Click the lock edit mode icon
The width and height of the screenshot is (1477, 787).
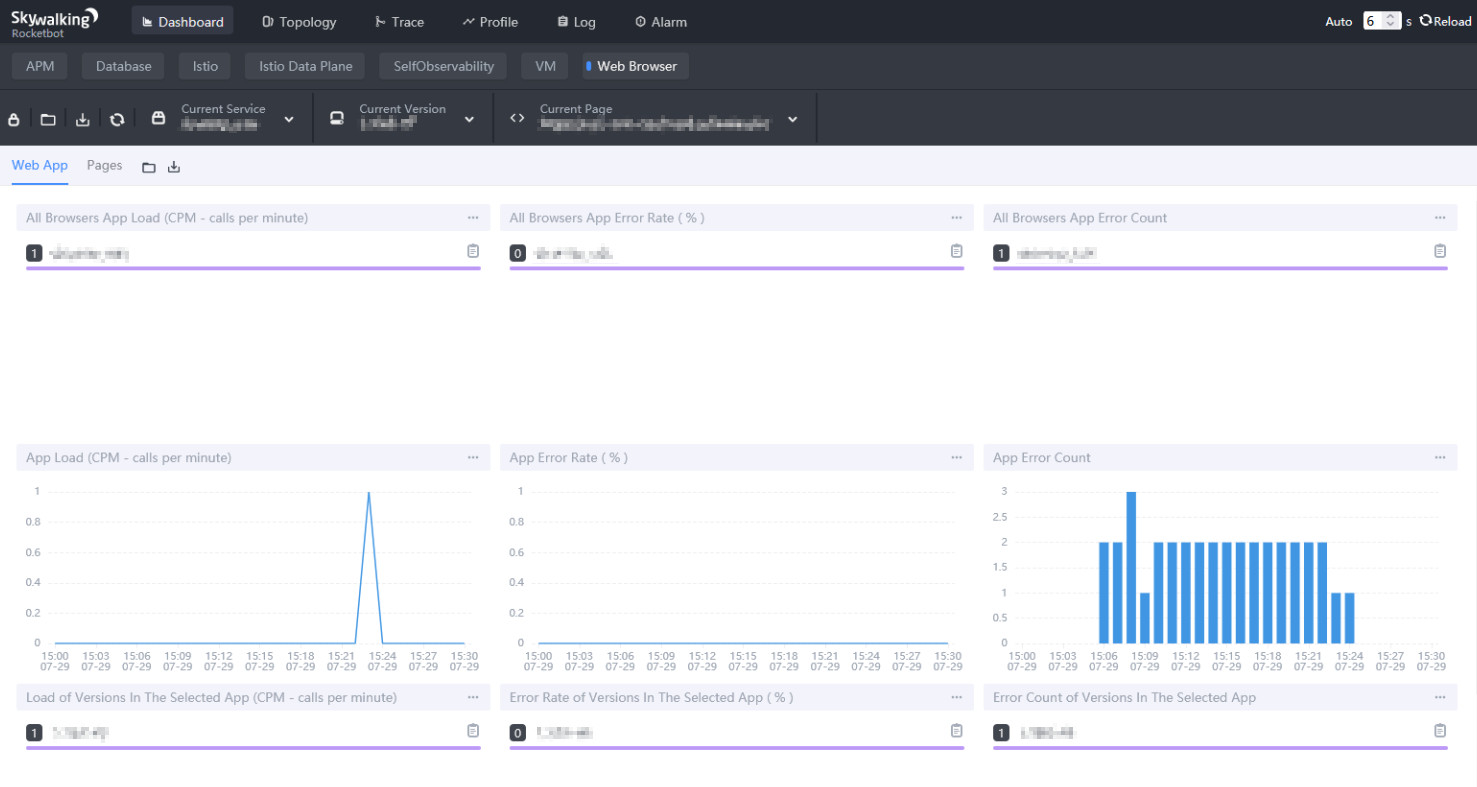coord(14,119)
